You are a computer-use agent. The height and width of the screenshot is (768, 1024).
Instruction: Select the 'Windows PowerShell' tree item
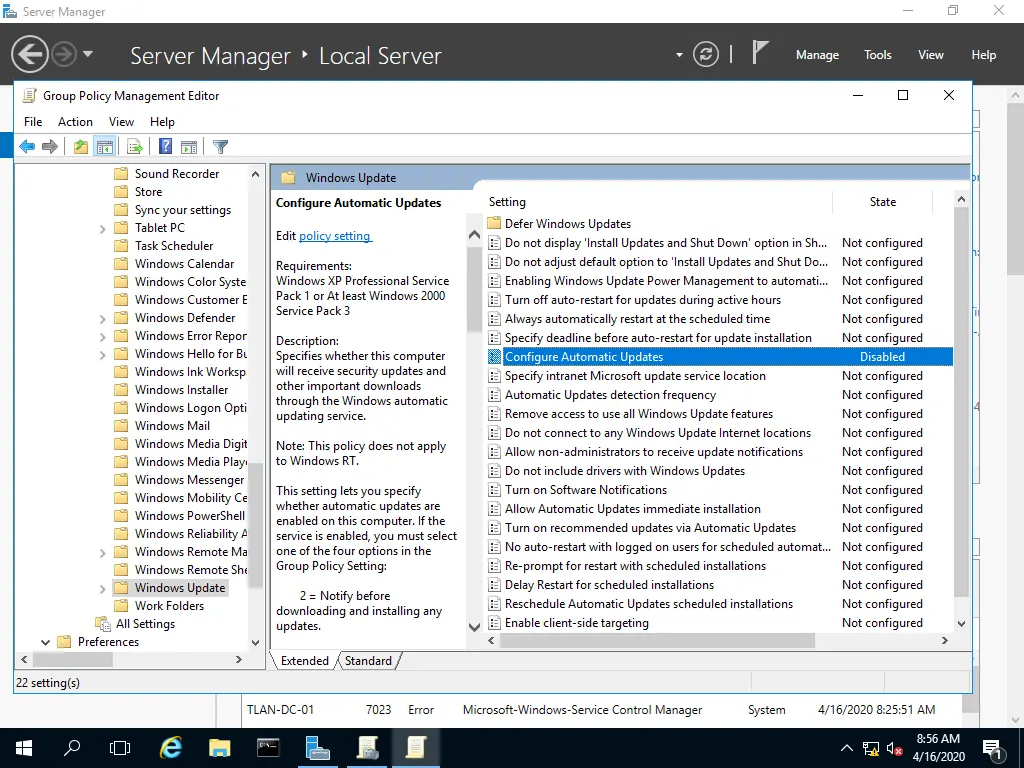tap(189, 515)
